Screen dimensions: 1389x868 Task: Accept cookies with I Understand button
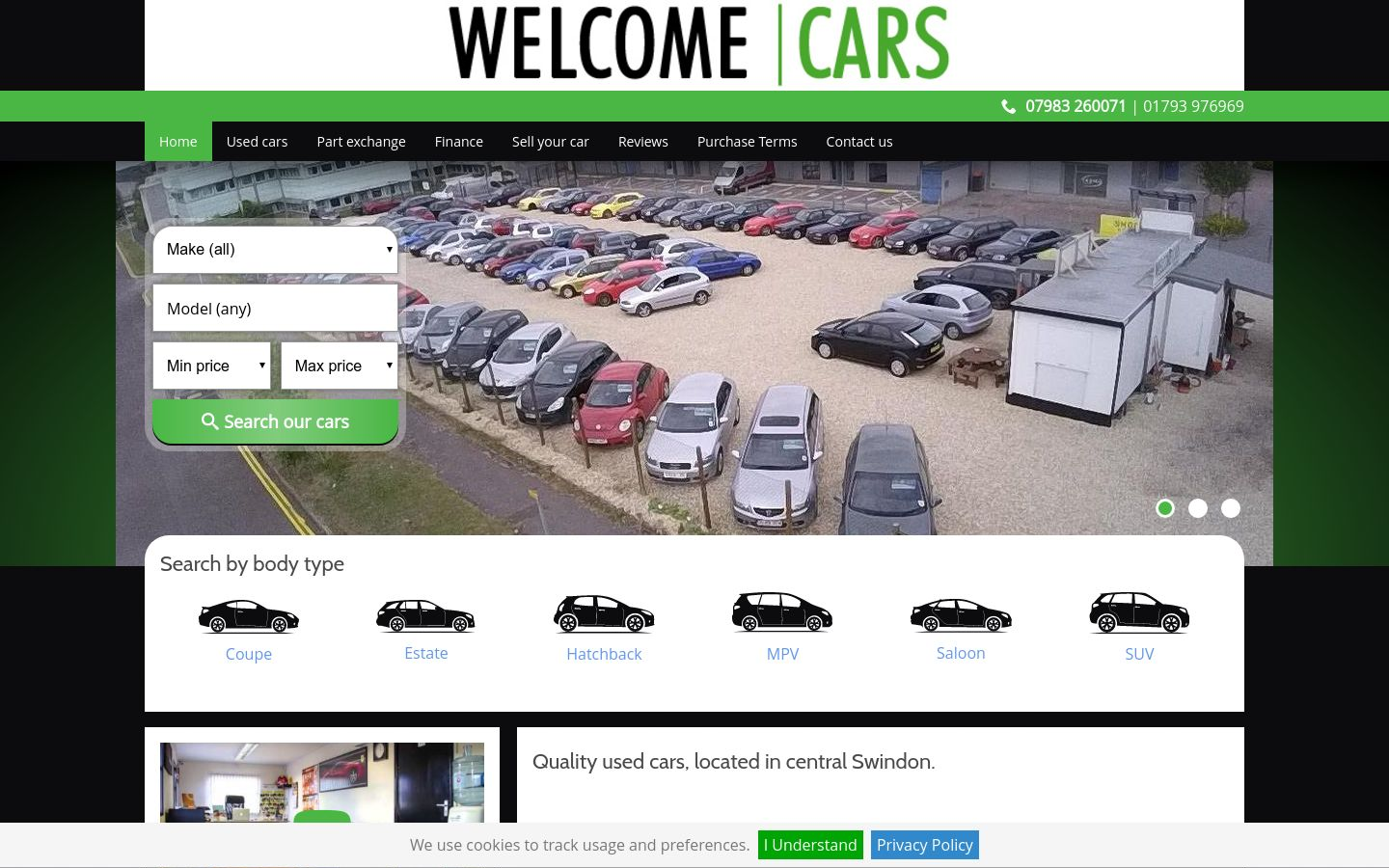click(810, 845)
